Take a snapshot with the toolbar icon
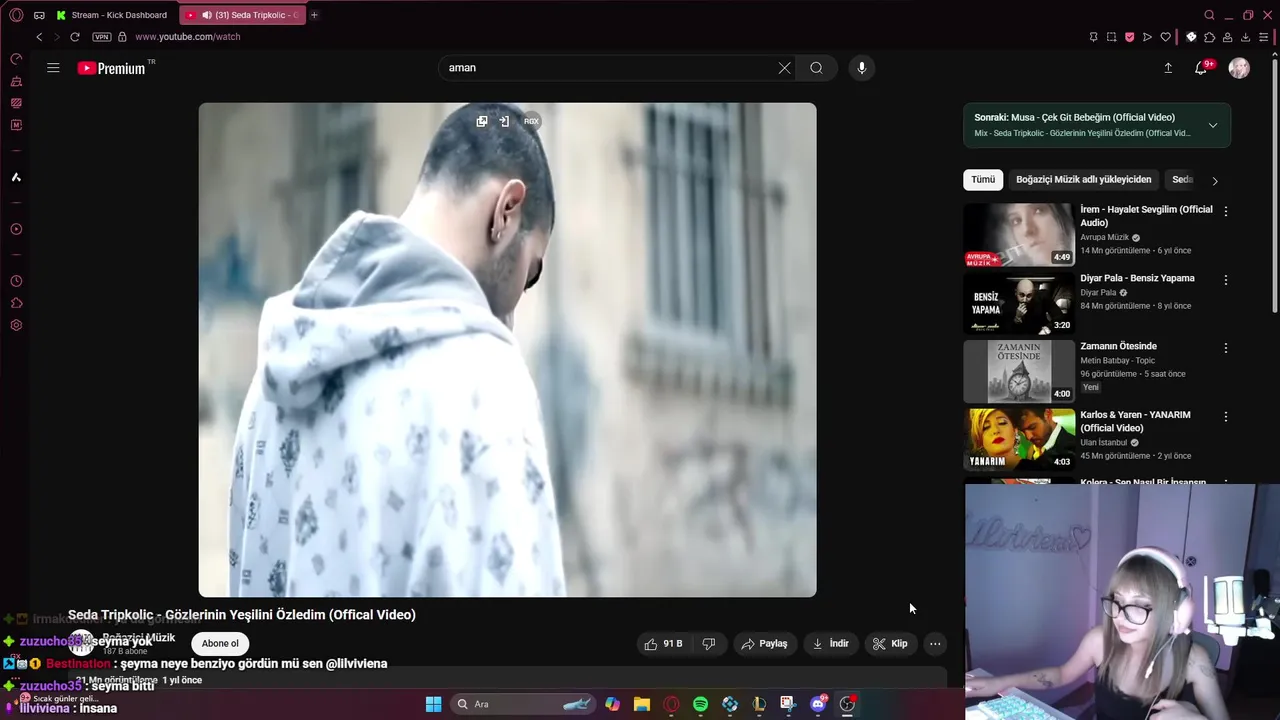Screen dimensions: 1280x720 coord(1111,37)
